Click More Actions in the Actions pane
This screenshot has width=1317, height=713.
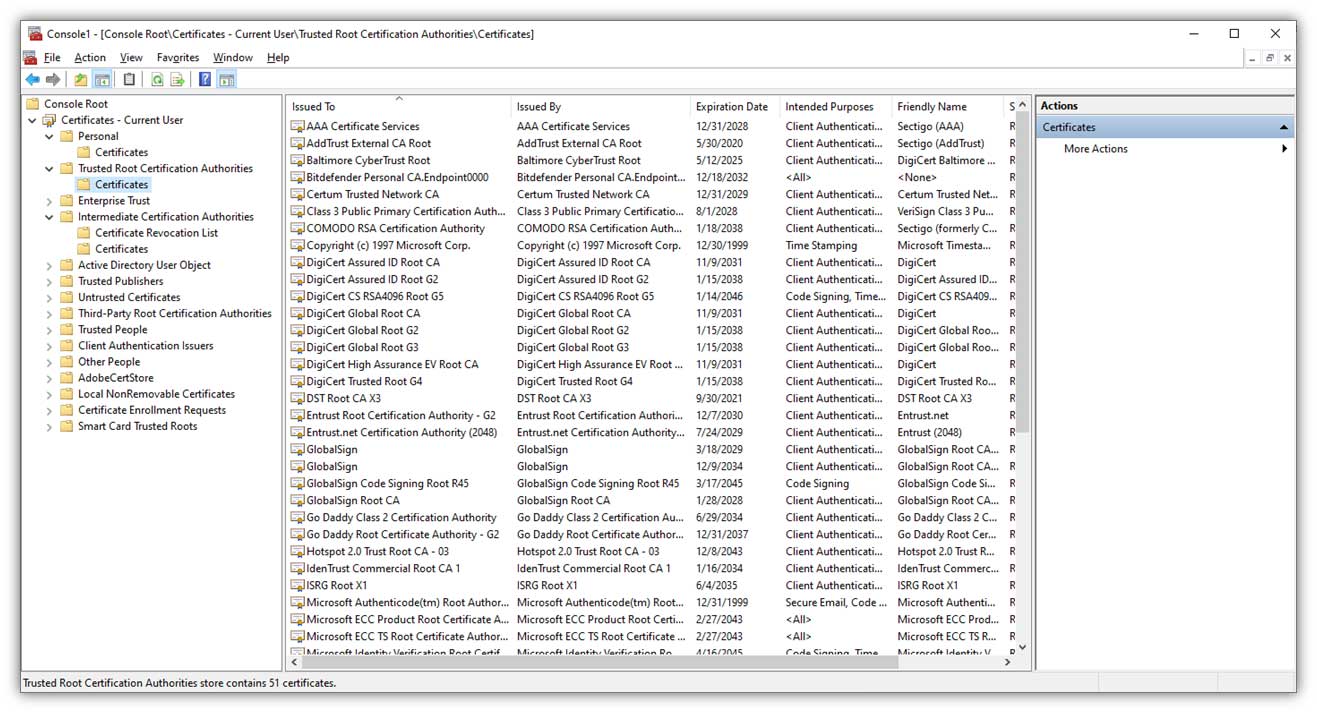1095,149
